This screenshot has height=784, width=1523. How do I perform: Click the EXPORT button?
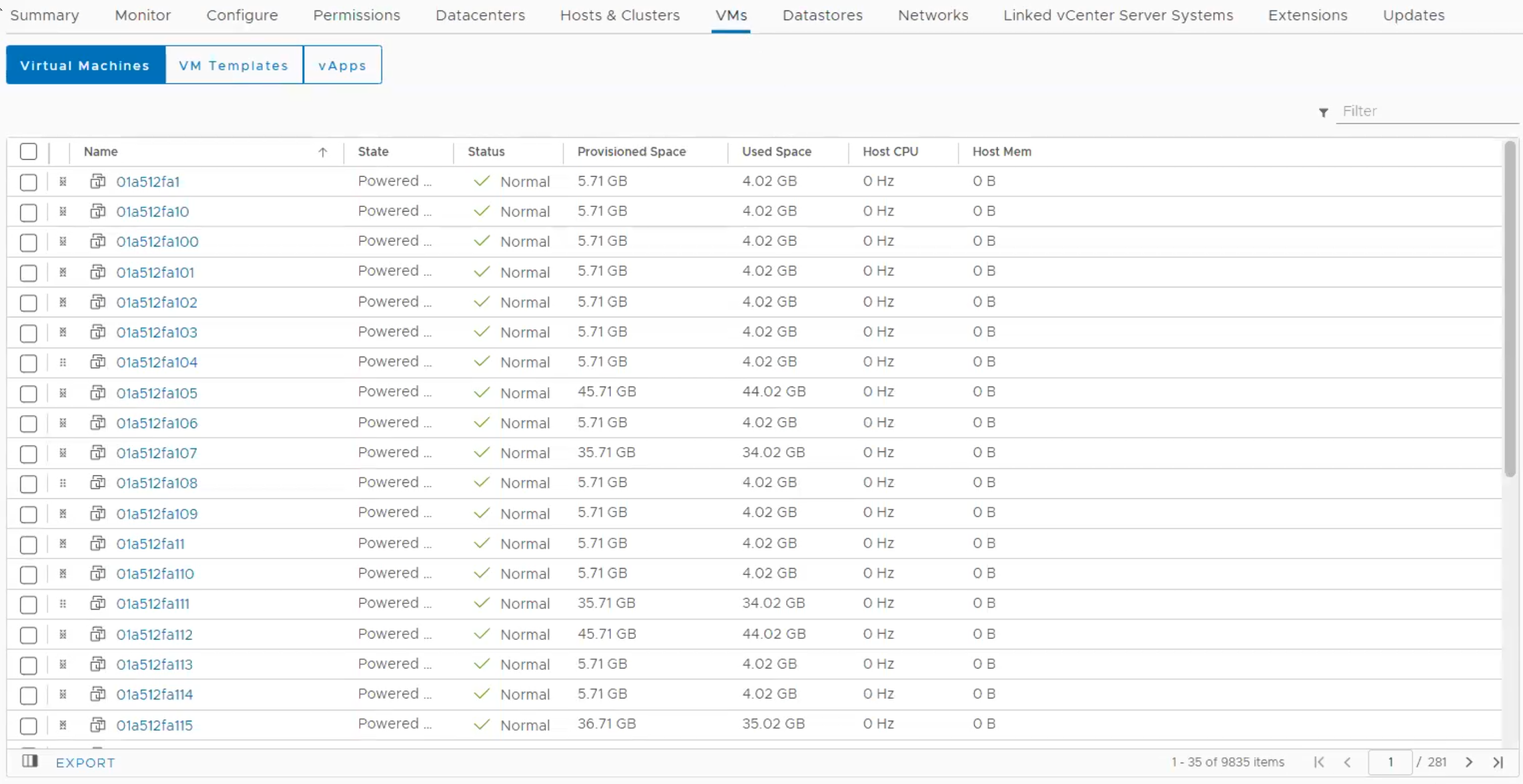coord(85,763)
